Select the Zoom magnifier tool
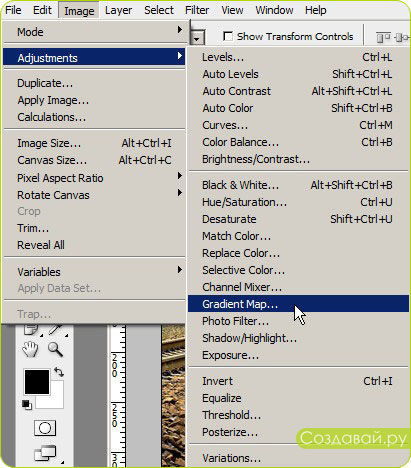 pyautogui.click(x=55, y=349)
